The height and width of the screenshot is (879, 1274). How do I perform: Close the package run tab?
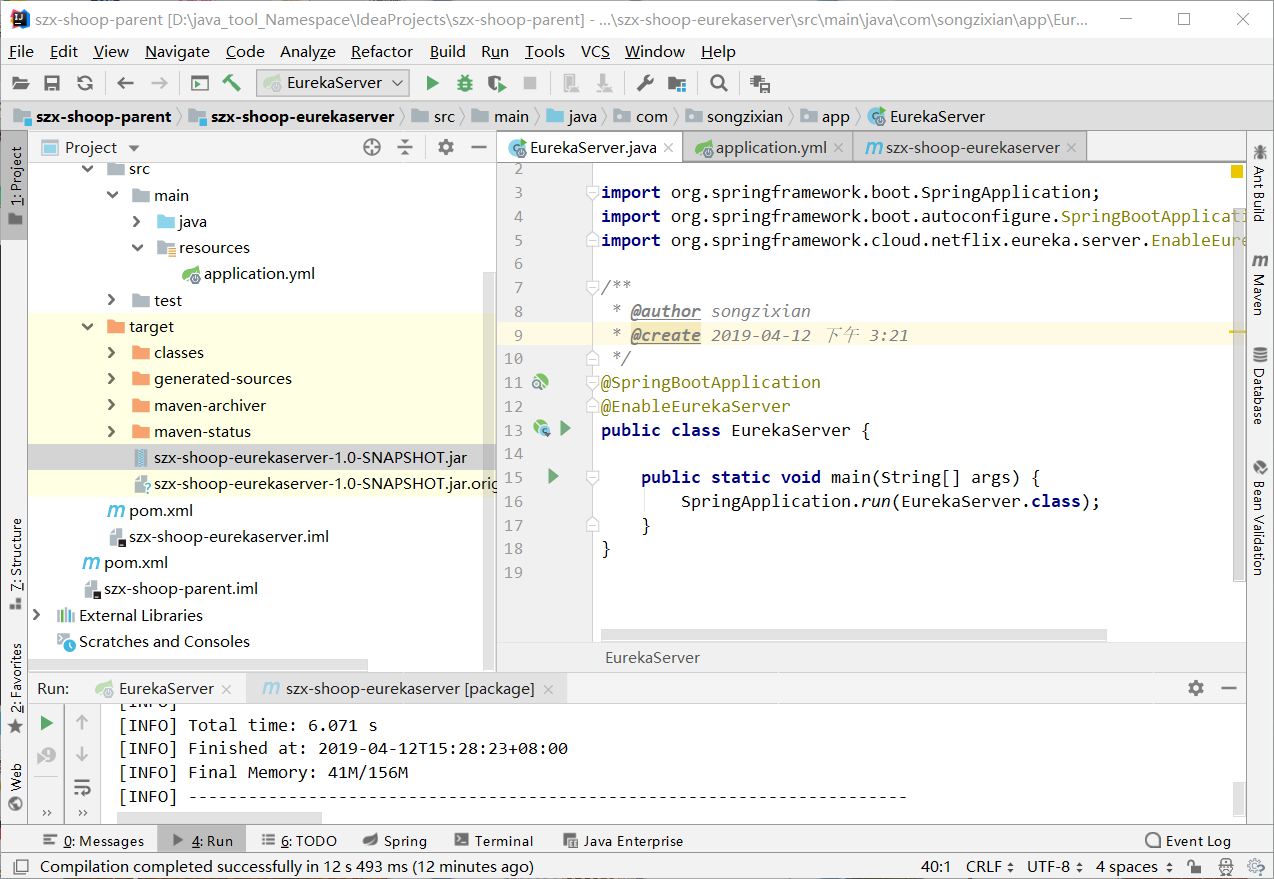point(548,689)
